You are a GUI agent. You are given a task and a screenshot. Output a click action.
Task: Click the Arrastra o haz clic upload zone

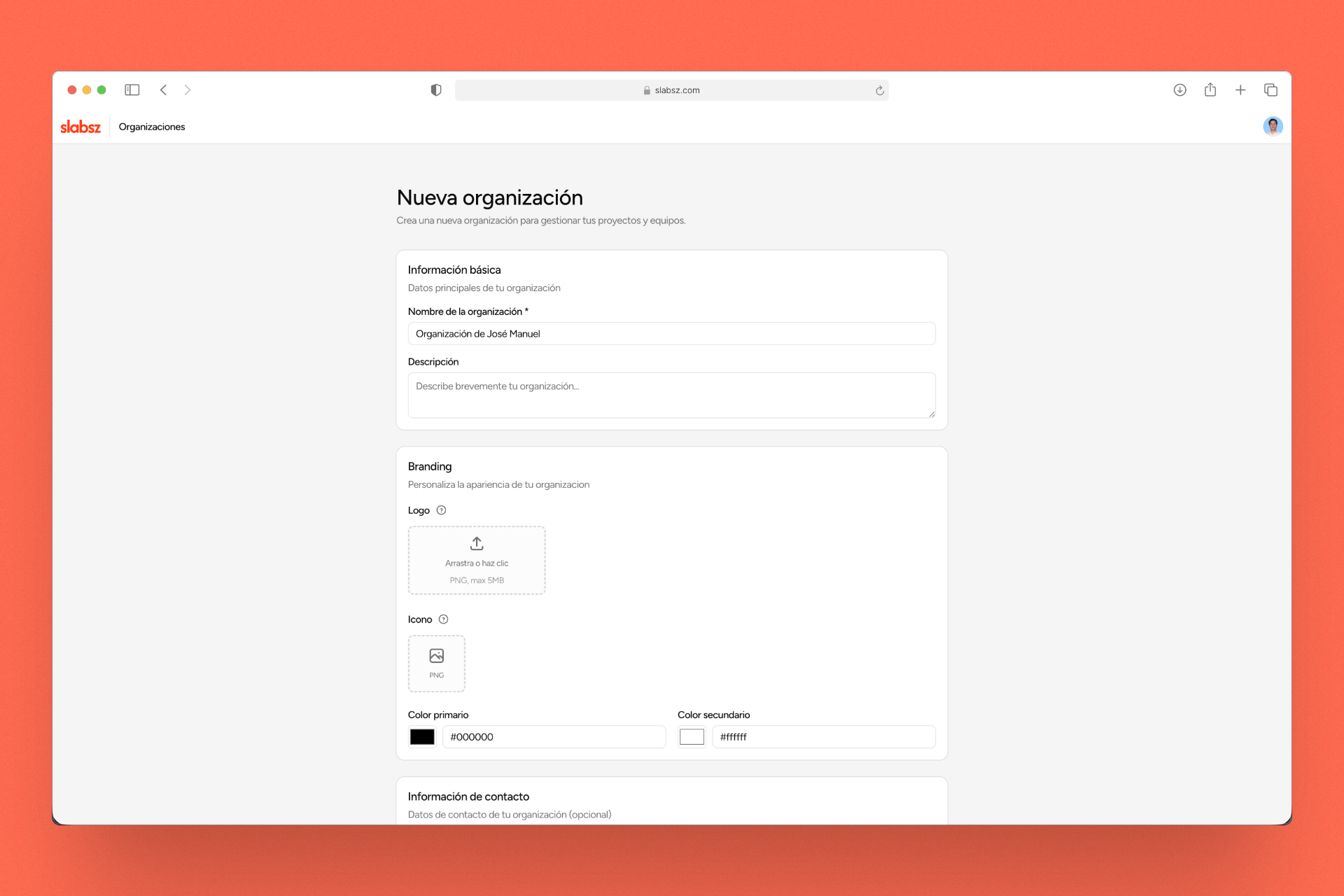477,560
